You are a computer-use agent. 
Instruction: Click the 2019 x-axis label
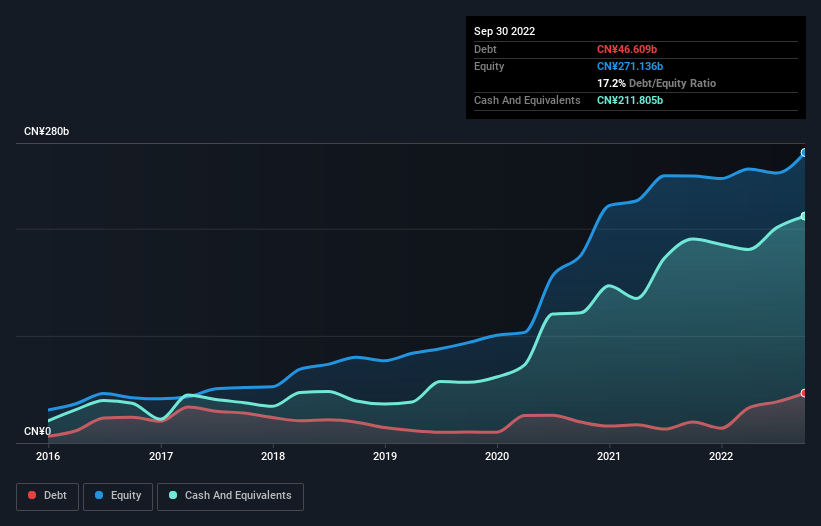tap(385, 456)
